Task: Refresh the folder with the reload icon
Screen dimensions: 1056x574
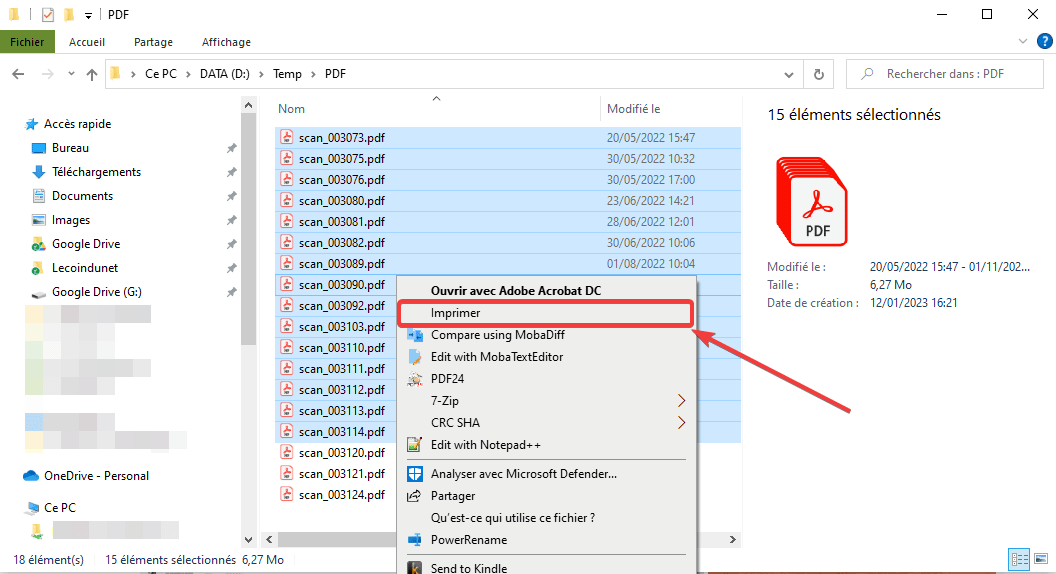Action: [819, 74]
